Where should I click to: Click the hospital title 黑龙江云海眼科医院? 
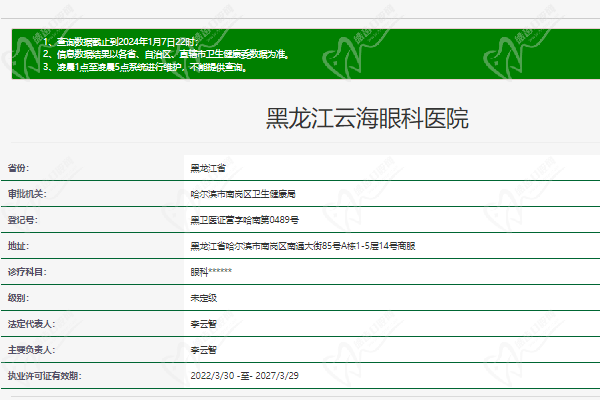tap(367, 118)
